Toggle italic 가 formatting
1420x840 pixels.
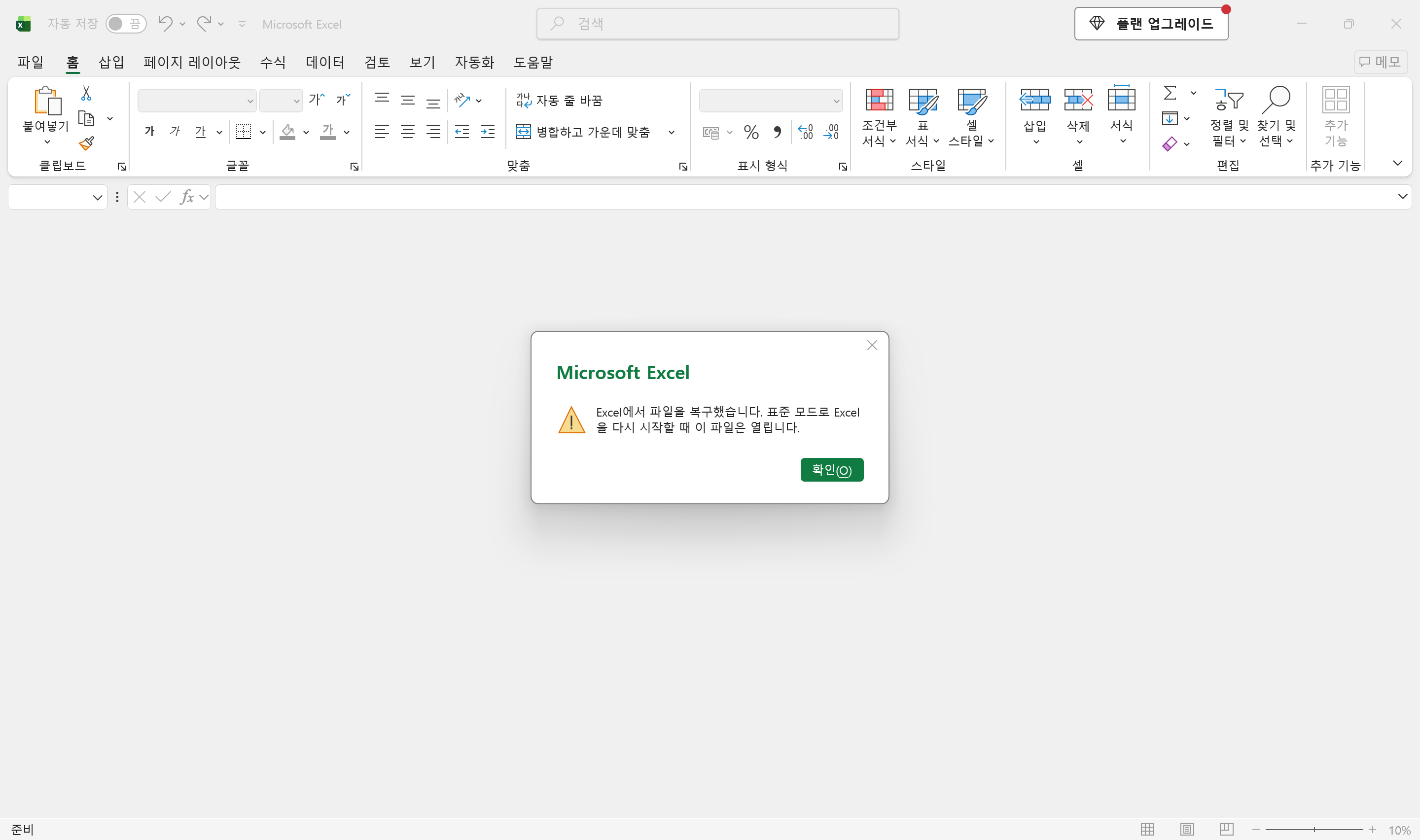click(175, 132)
